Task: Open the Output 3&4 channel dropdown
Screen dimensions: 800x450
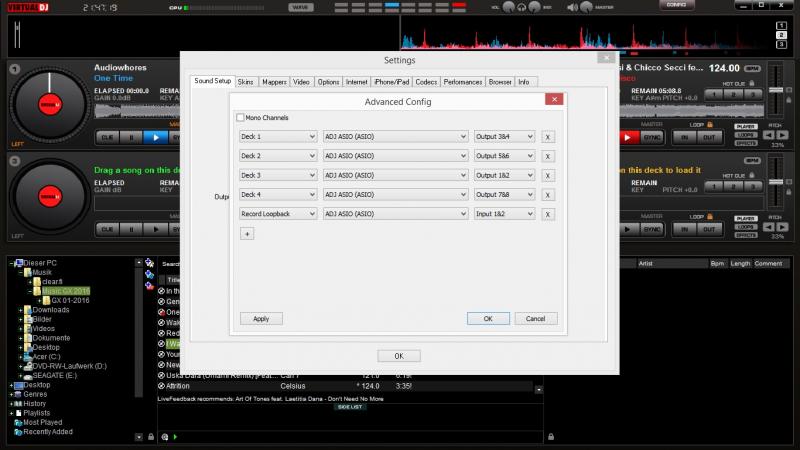Action: pyautogui.click(x=504, y=137)
